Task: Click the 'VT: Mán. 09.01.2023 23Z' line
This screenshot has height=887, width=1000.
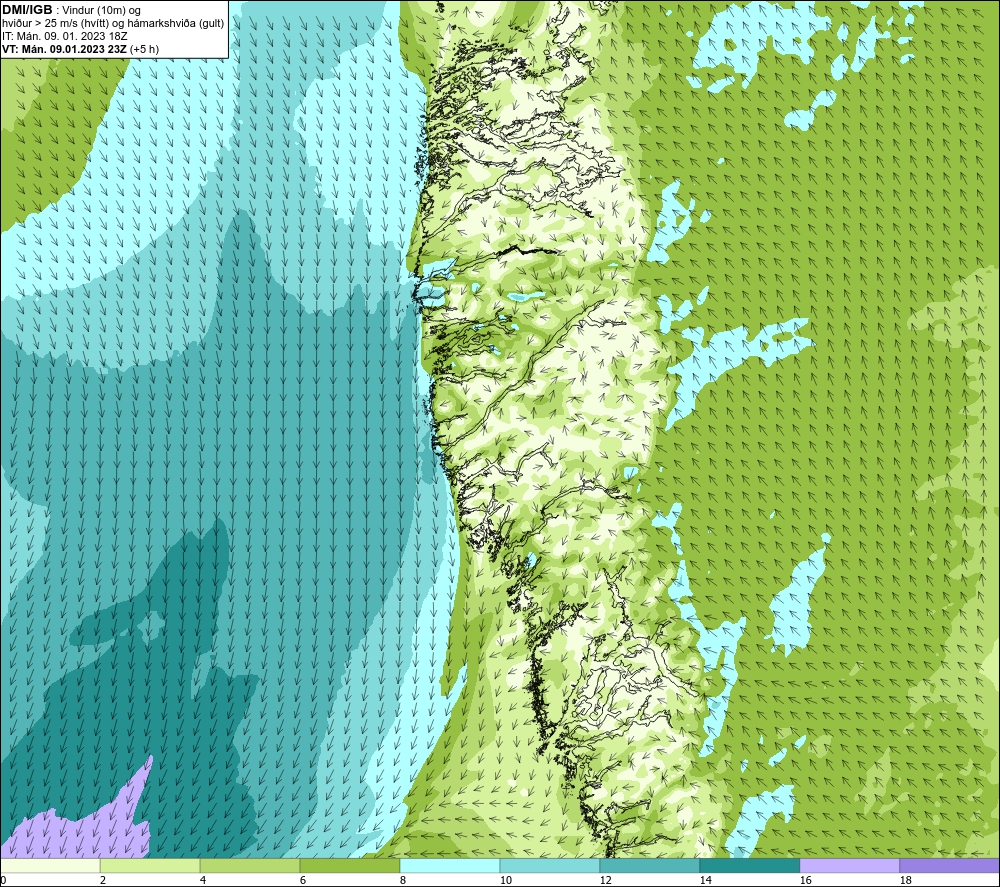Action: [x=64, y=49]
